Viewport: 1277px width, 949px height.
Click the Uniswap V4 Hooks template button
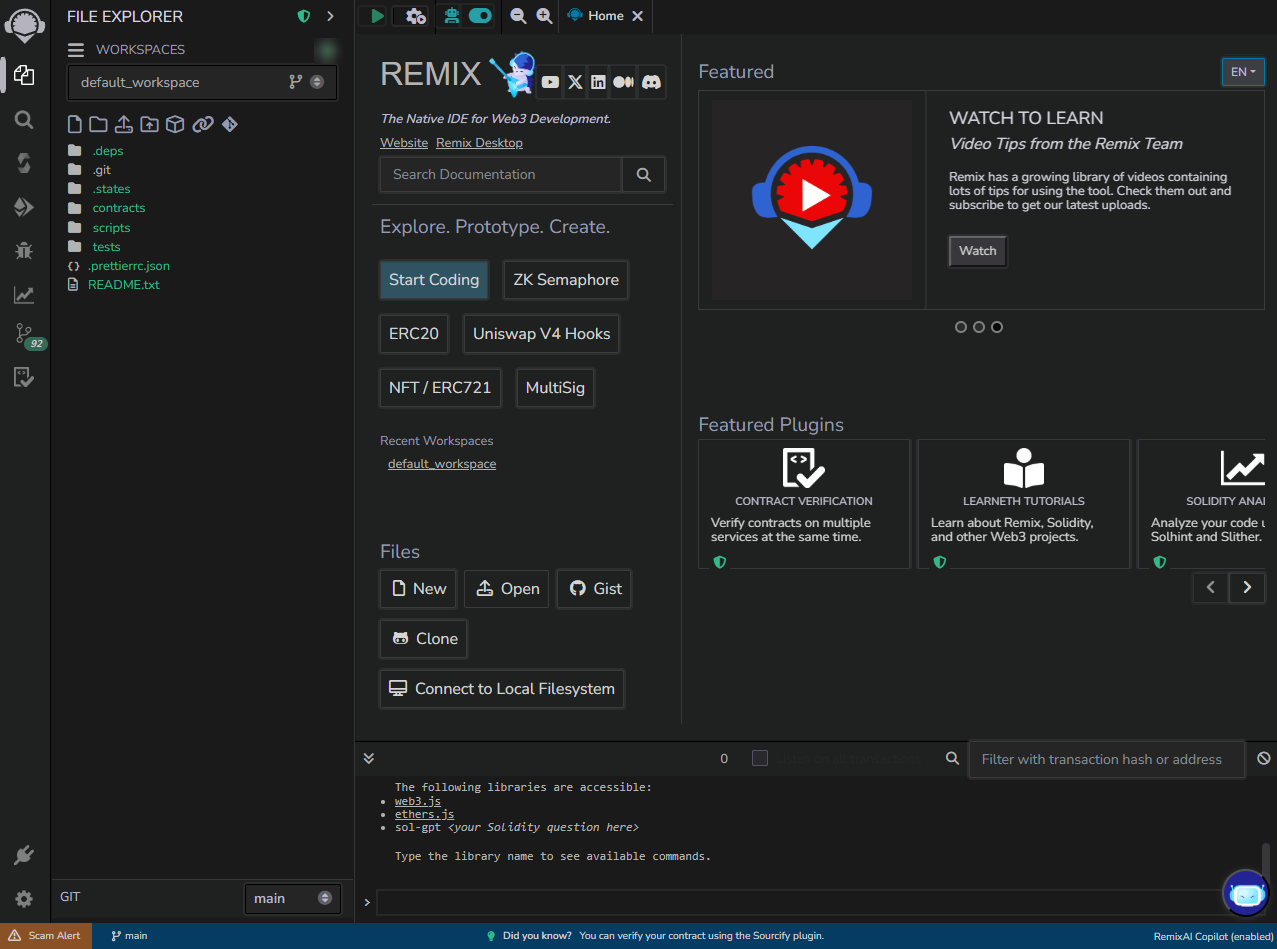541,334
